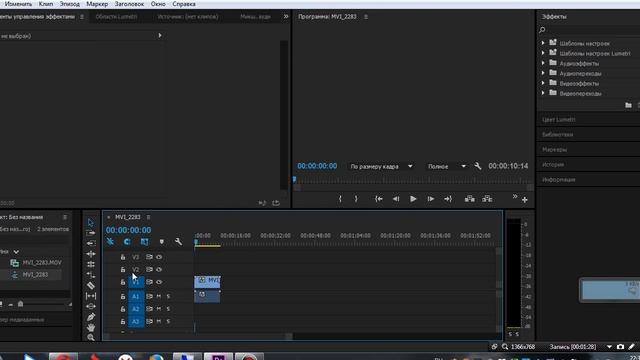Open the Полное playback resolution dropdown
This screenshot has height=360, width=640.
446,167
